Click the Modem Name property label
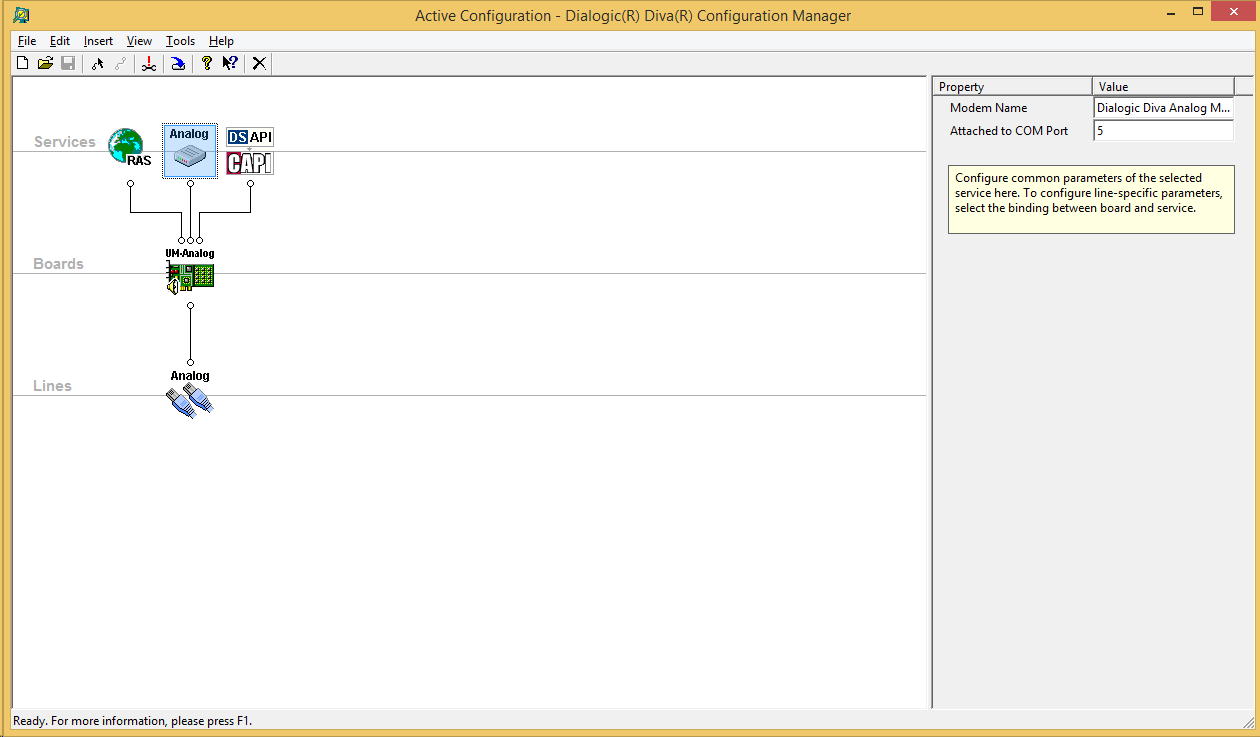1260x737 pixels. coord(988,108)
